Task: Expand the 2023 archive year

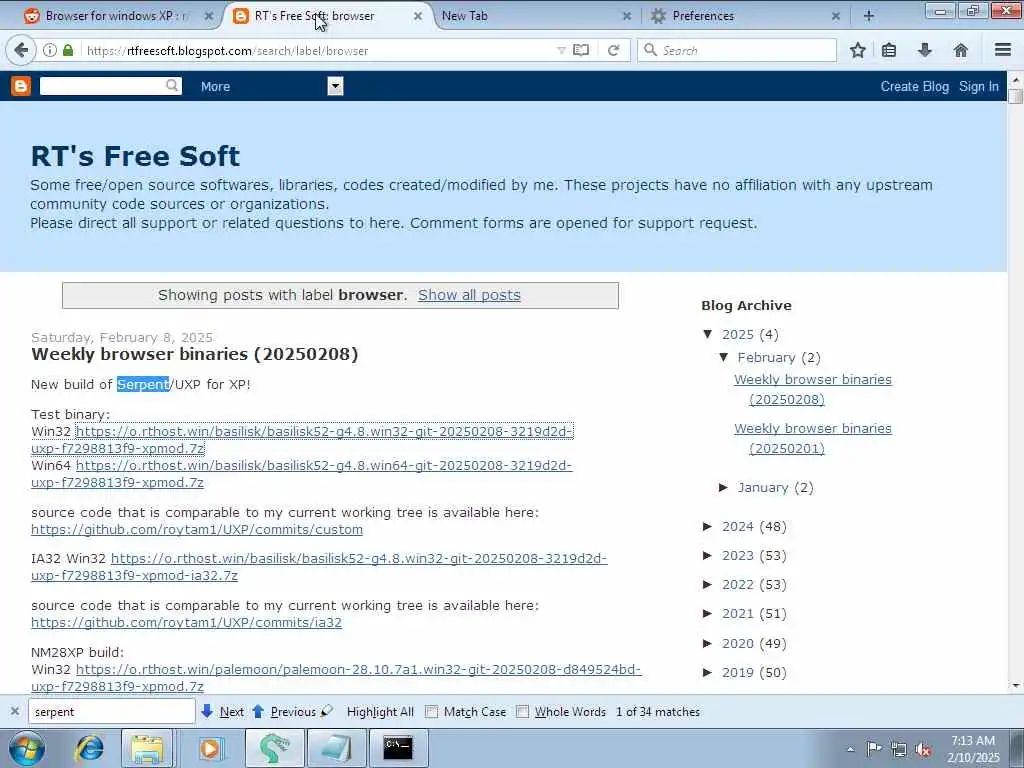Action: (x=707, y=556)
